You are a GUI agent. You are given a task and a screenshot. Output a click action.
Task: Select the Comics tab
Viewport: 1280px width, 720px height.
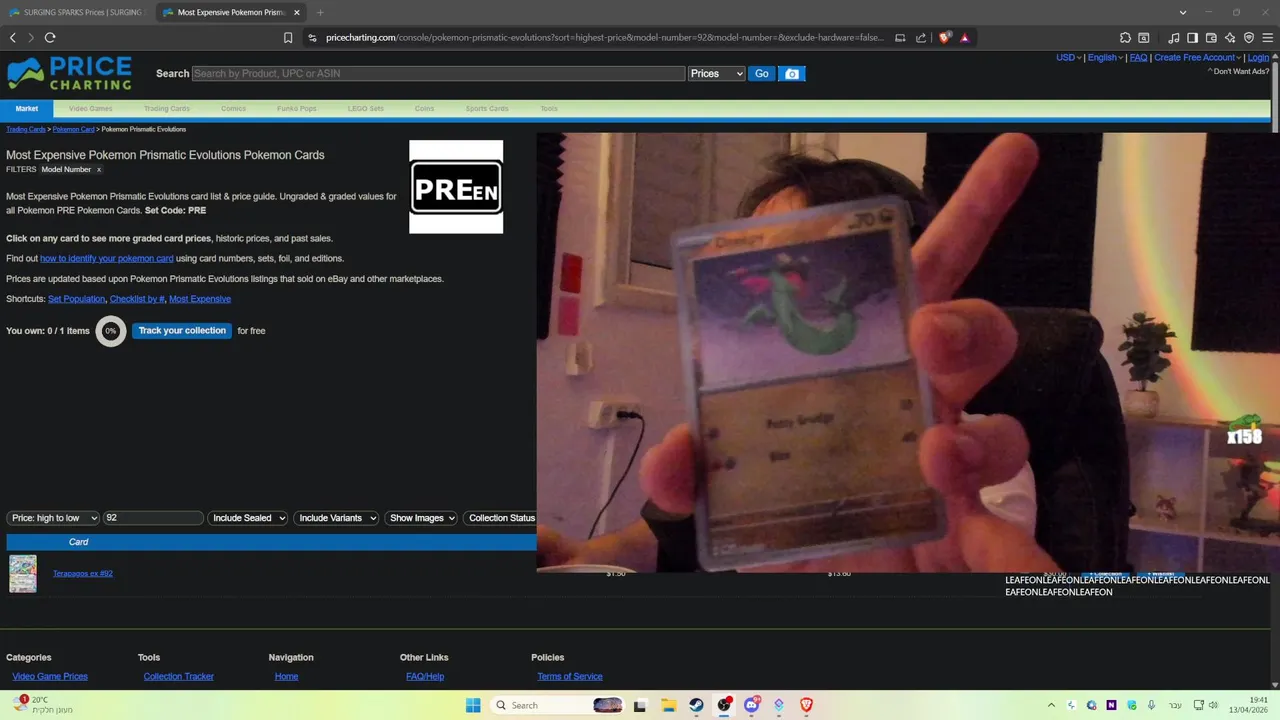(233, 109)
